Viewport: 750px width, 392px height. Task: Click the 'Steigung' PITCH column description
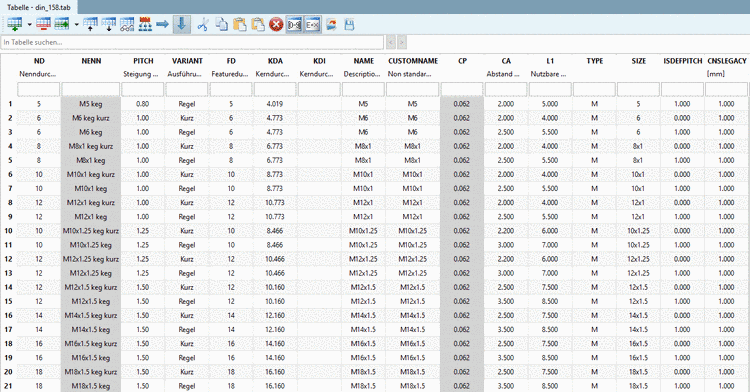(141, 74)
